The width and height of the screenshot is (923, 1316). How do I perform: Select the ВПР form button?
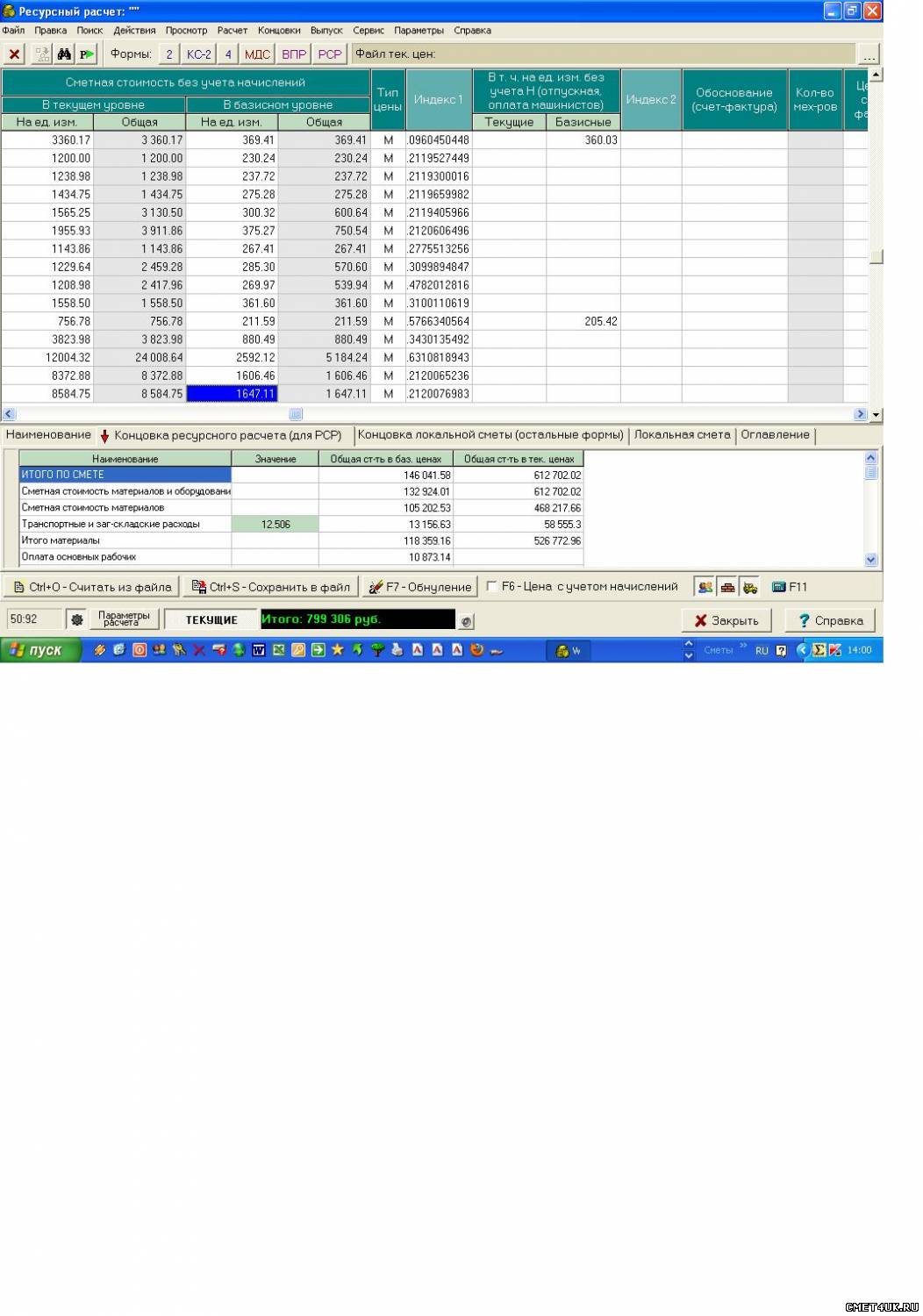294,54
